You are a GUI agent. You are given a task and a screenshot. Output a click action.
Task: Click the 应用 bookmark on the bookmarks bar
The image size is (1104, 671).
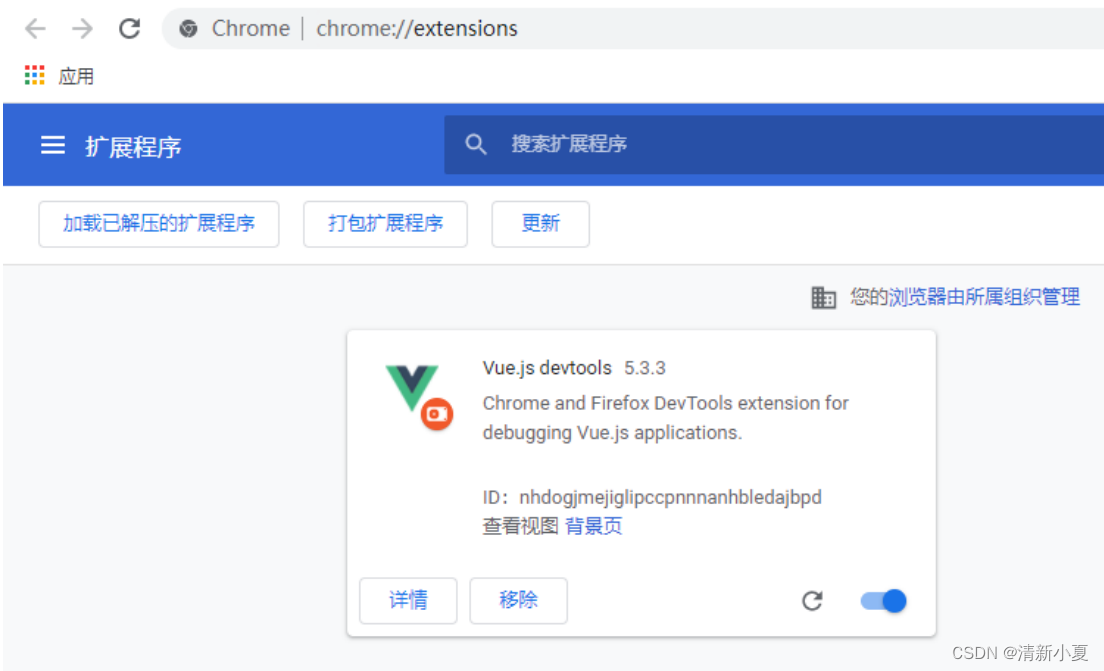coord(79,75)
